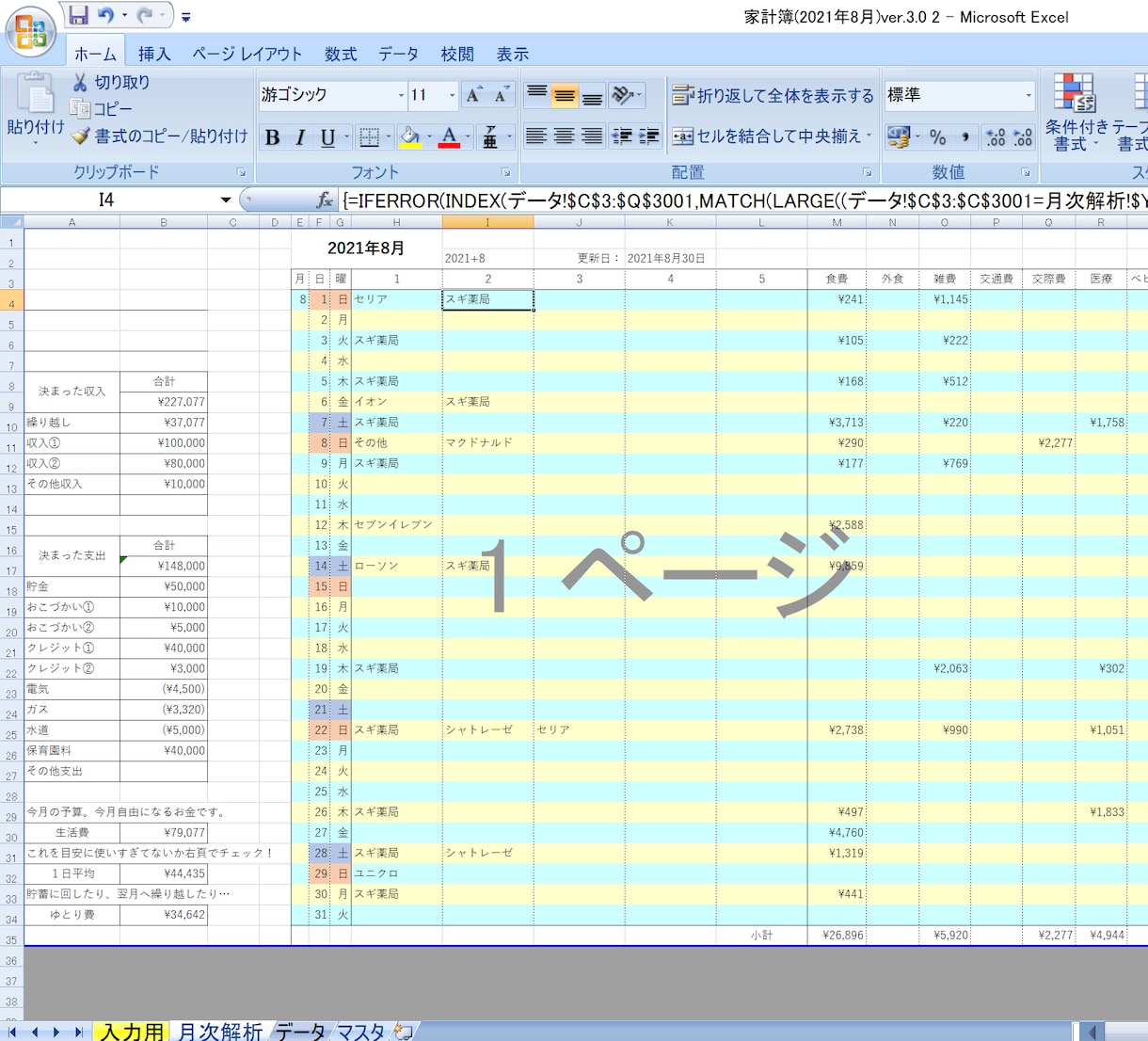Open alignment (配置) group dialog launcher
The width and height of the screenshot is (1148, 1041).
[x=867, y=173]
